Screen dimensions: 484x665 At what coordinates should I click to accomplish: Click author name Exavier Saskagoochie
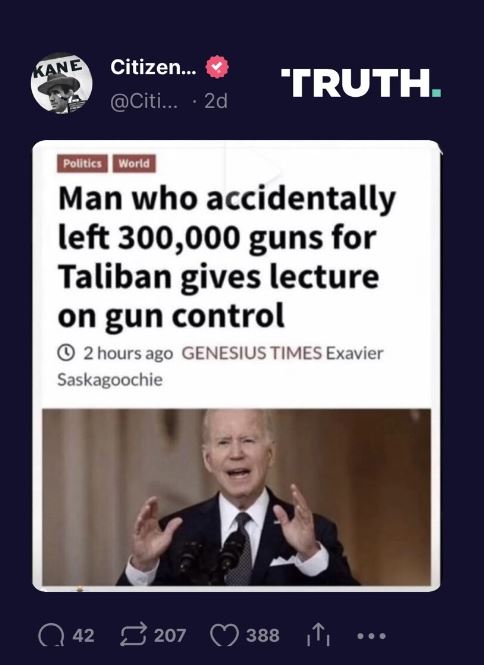pos(220,366)
